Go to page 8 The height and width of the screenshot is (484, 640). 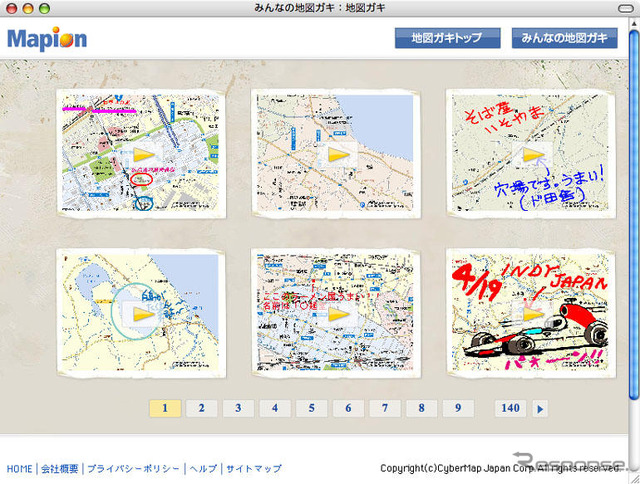(x=422, y=408)
